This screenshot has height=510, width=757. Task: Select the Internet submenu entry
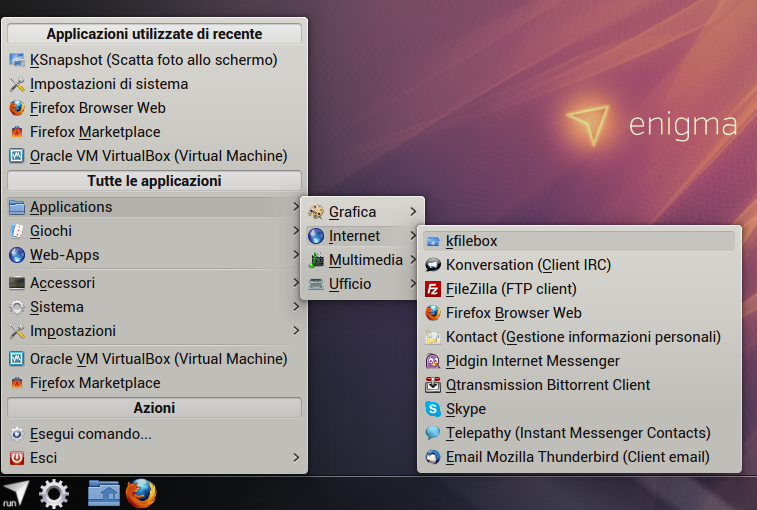362,236
